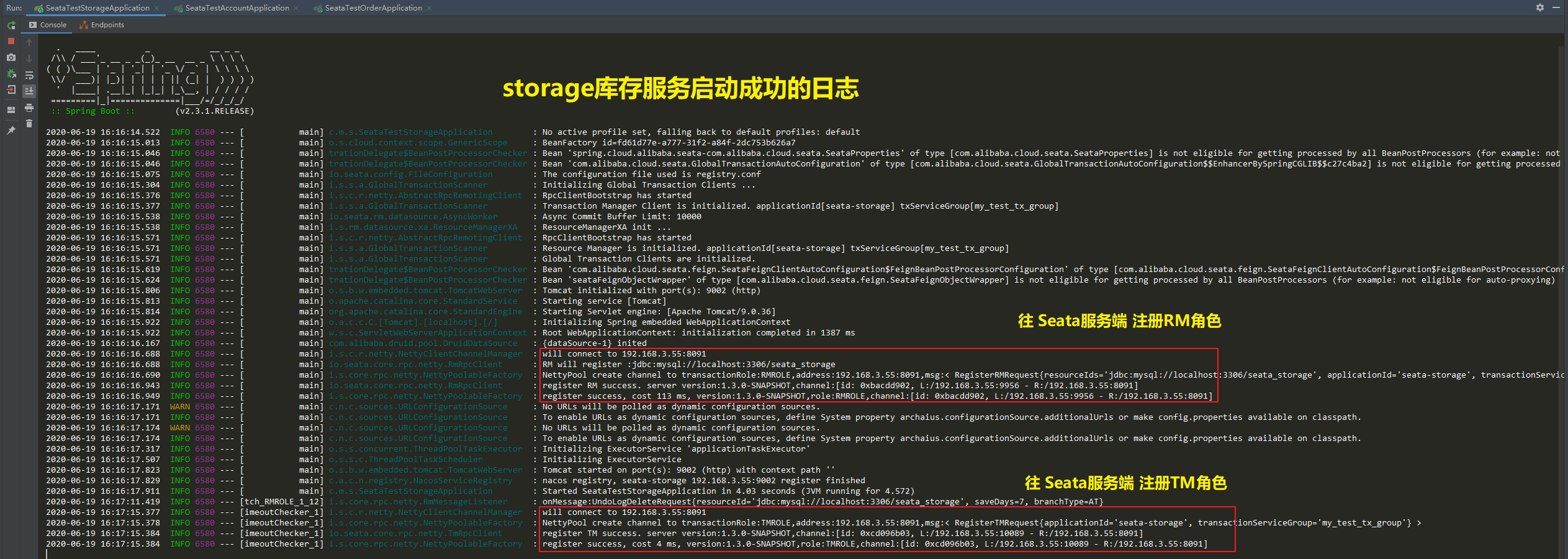This screenshot has width=1568, height=559.
Task: Click 'o.s.cloud.context.scope.GenericScope' logger name
Action: point(418,143)
